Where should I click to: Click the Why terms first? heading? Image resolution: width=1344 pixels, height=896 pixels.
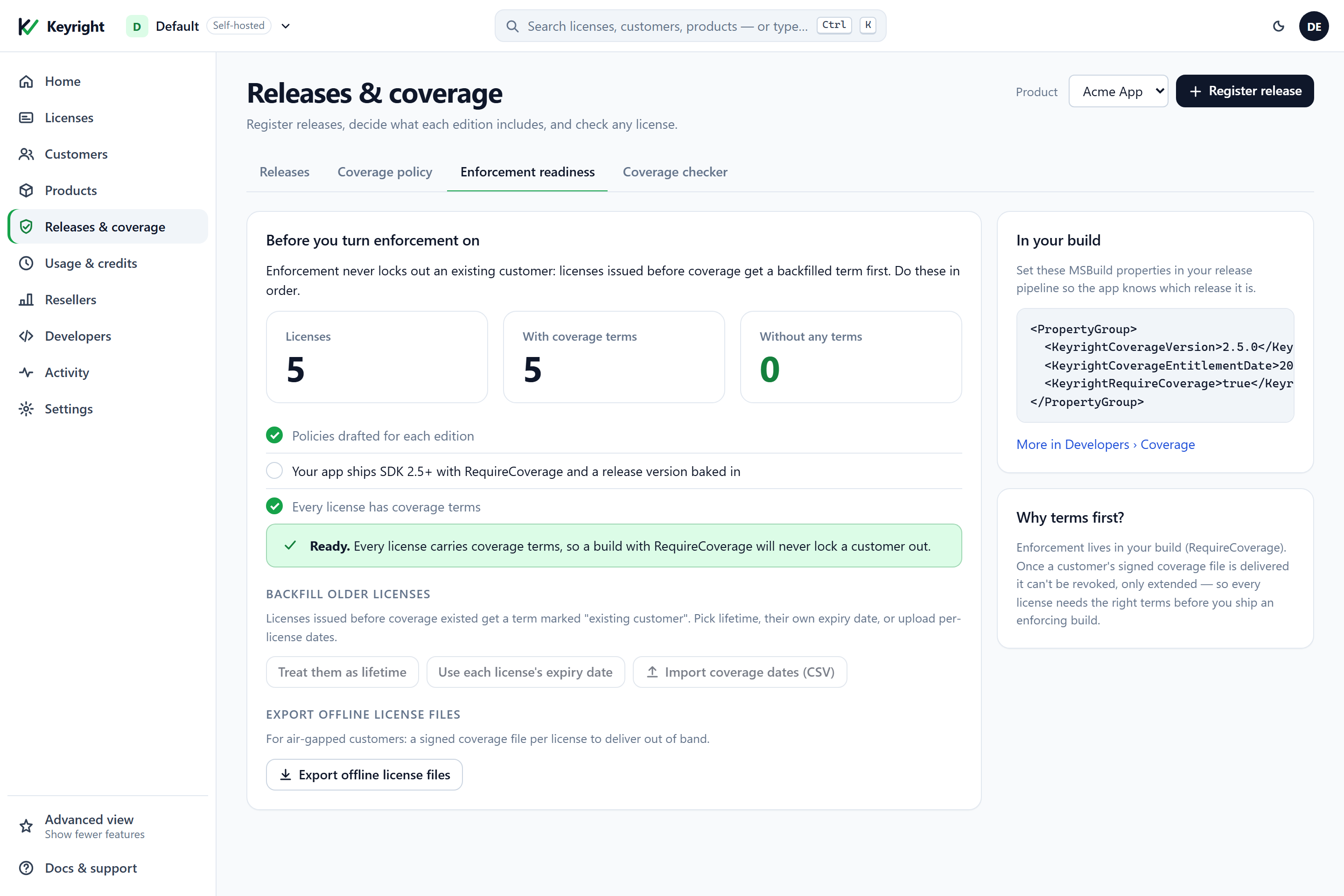[x=1070, y=517]
